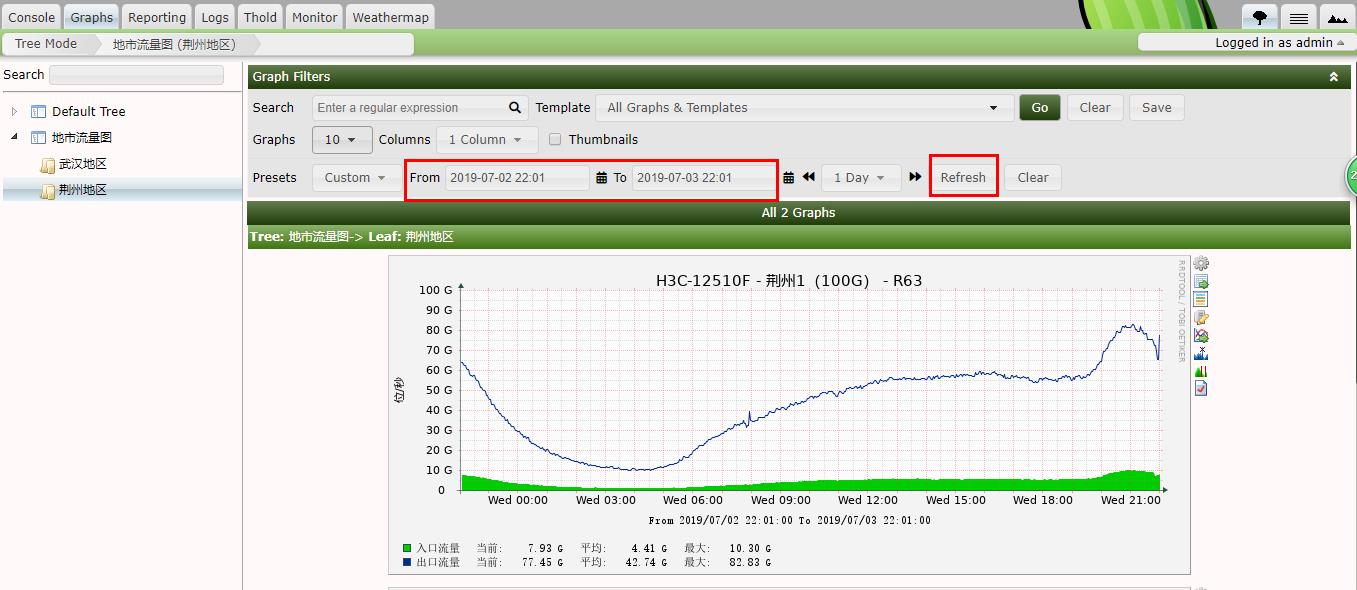Switch to List View mode icon
1357x590 pixels.
(x=1298, y=17)
